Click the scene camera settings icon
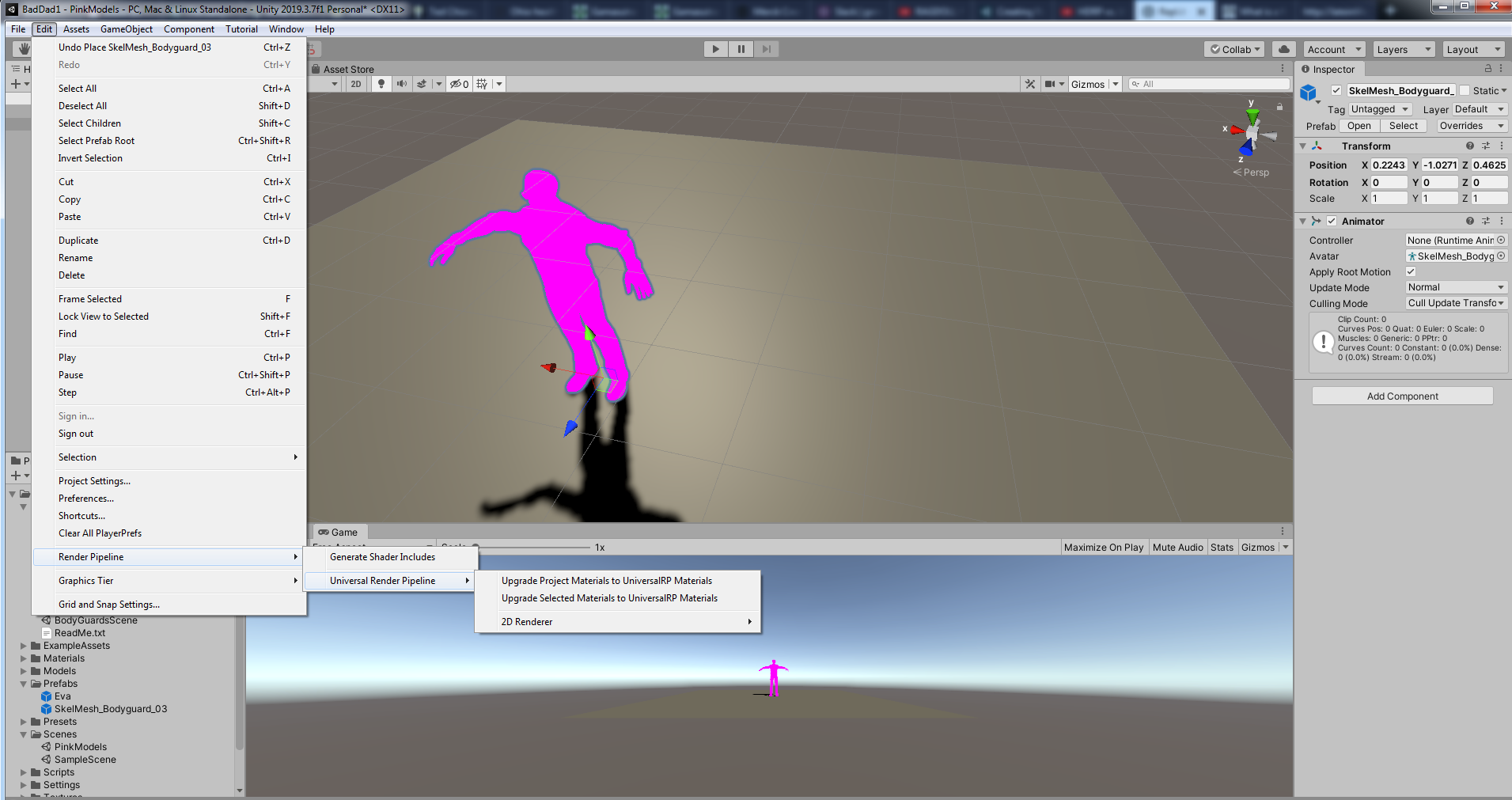Viewport: 1512px width, 800px height. 1050,84
